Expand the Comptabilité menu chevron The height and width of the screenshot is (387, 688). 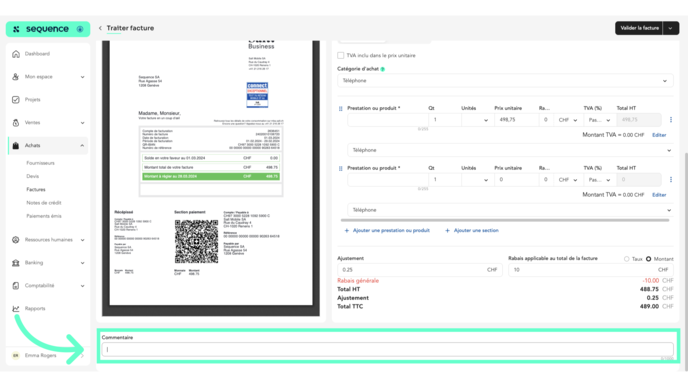tap(82, 286)
